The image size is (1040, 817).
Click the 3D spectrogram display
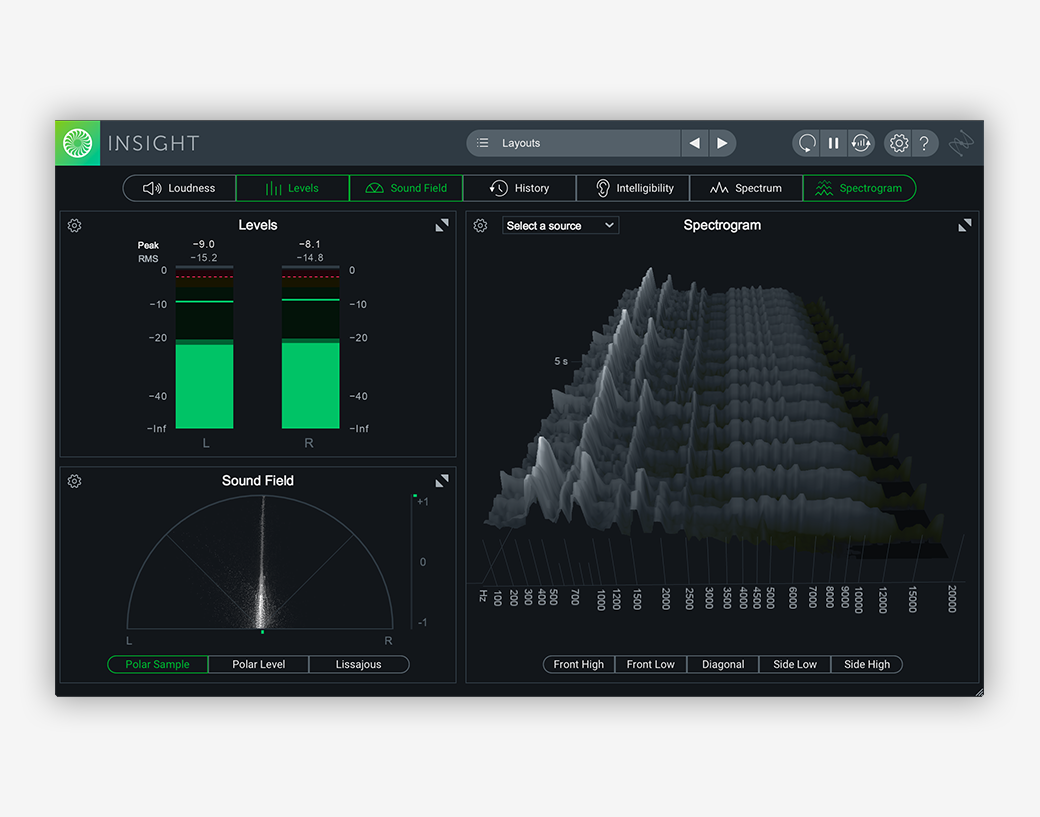coord(716,411)
